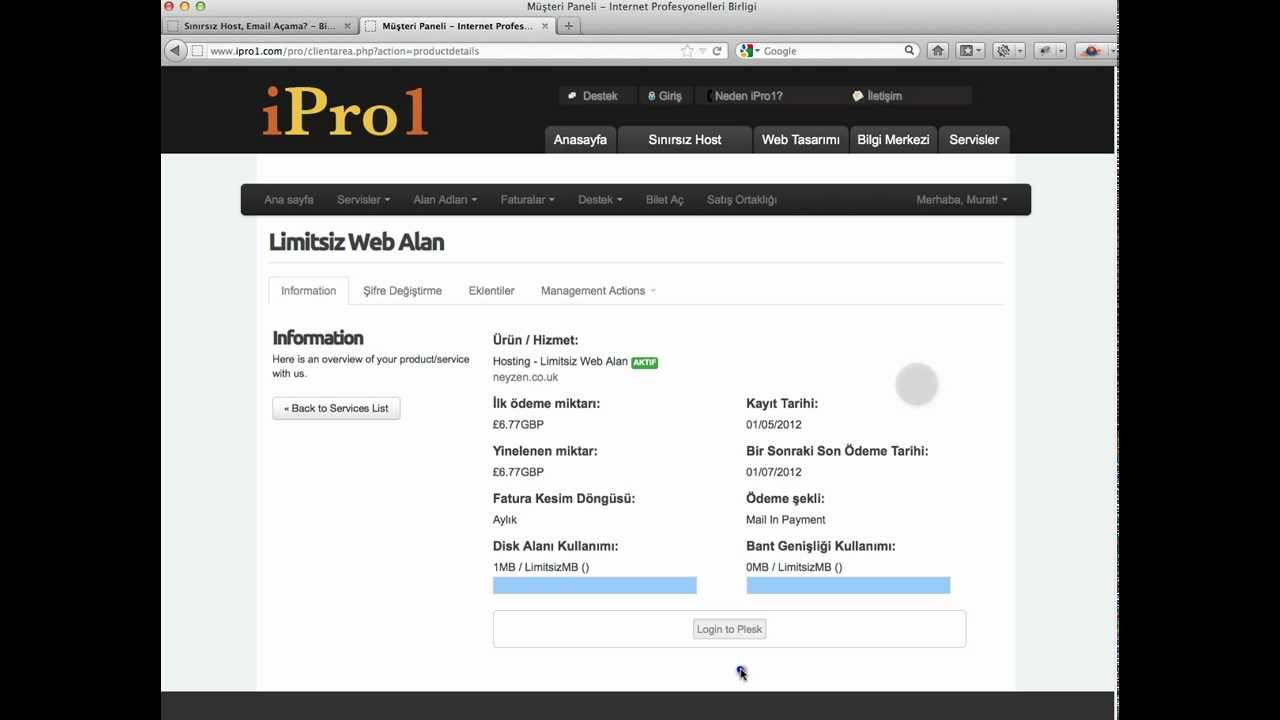Go to browser home page icon
Image resolution: width=1280 pixels, height=720 pixels.
click(x=938, y=51)
